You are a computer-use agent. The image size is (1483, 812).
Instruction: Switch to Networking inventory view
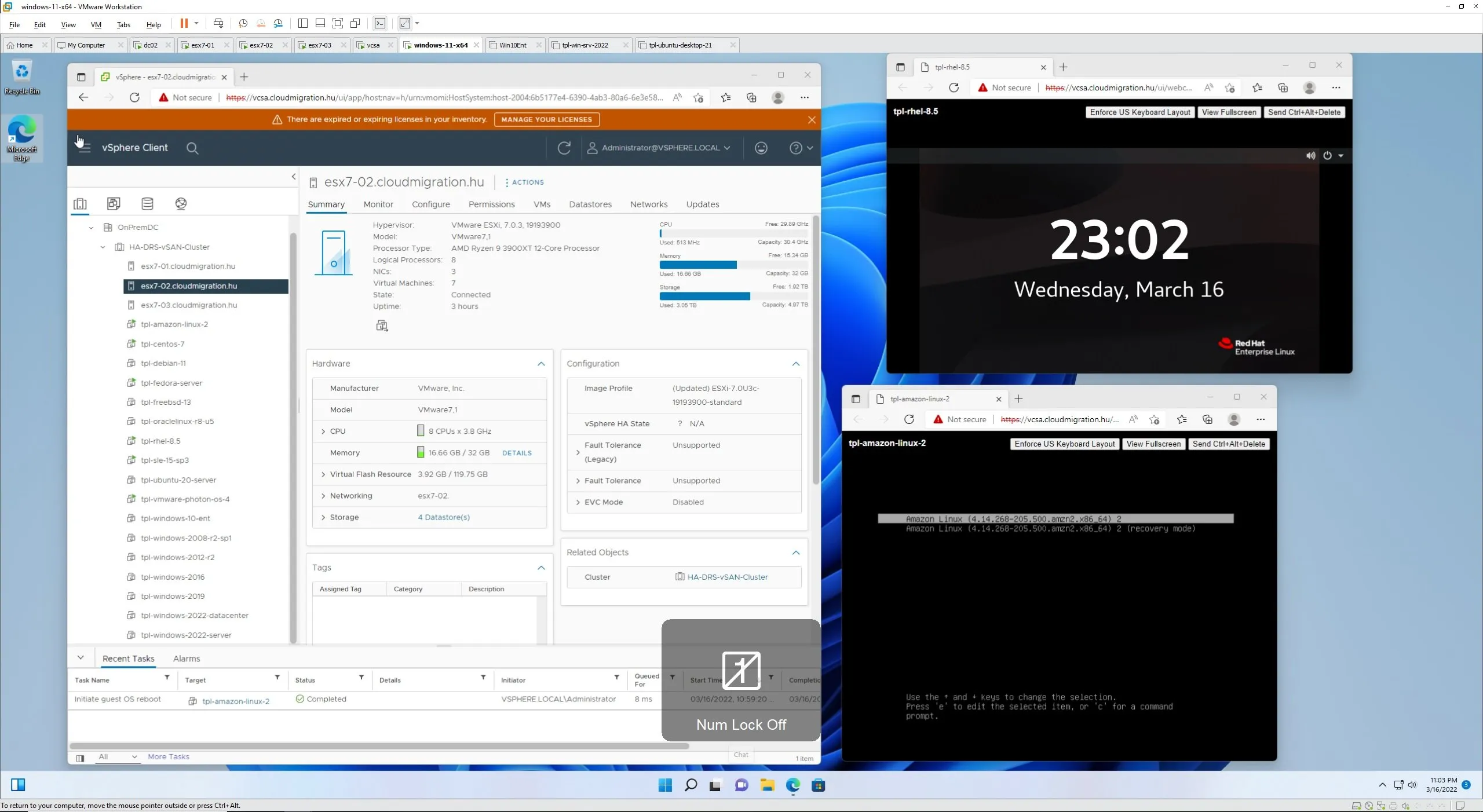(x=181, y=204)
